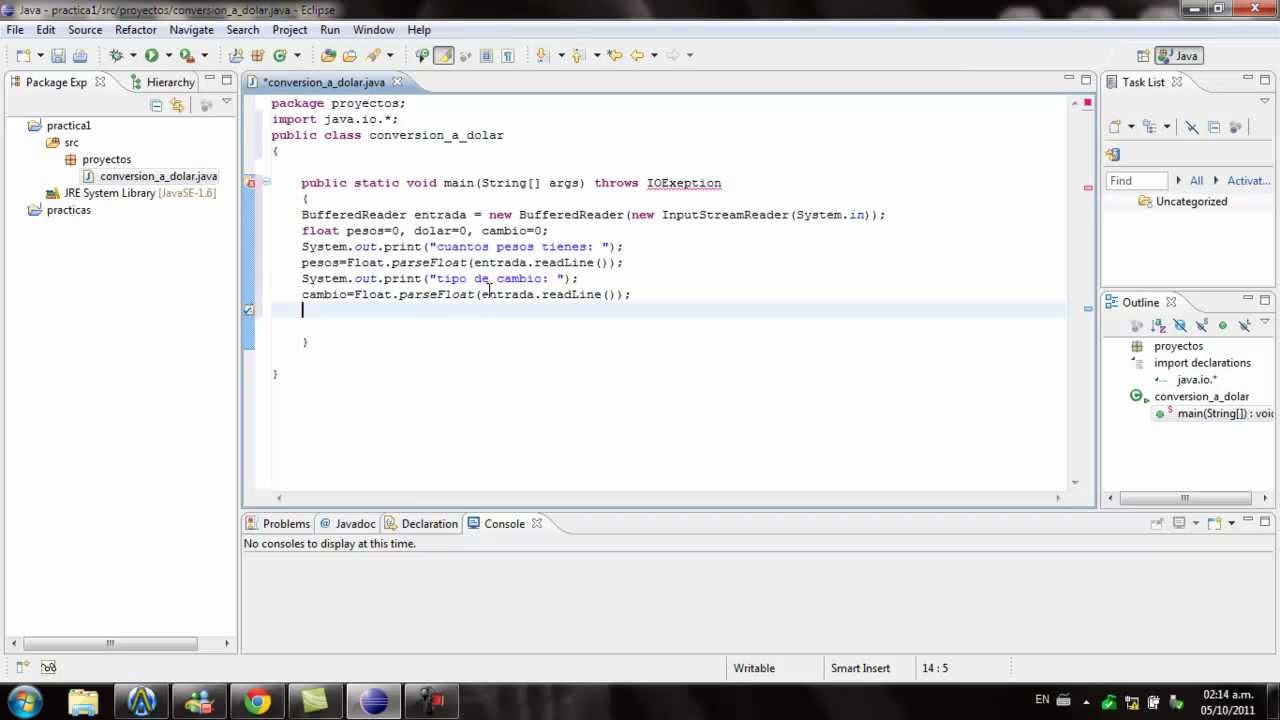Open Debug dropdown arrow

[133, 56]
